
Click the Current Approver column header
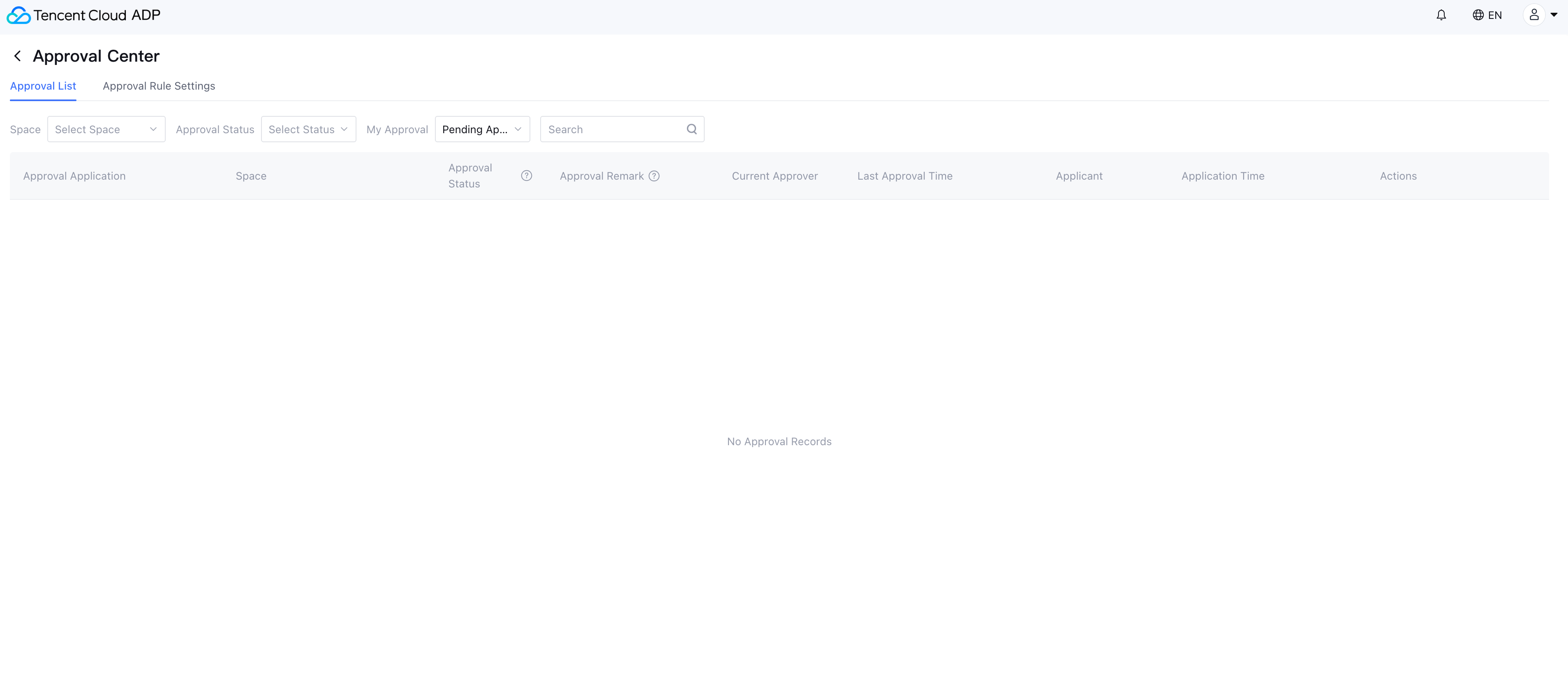[774, 176]
